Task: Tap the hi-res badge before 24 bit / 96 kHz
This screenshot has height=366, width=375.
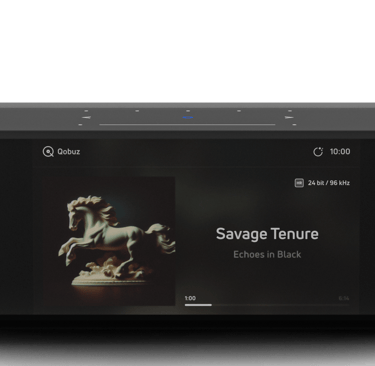Action: click(x=299, y=183)
